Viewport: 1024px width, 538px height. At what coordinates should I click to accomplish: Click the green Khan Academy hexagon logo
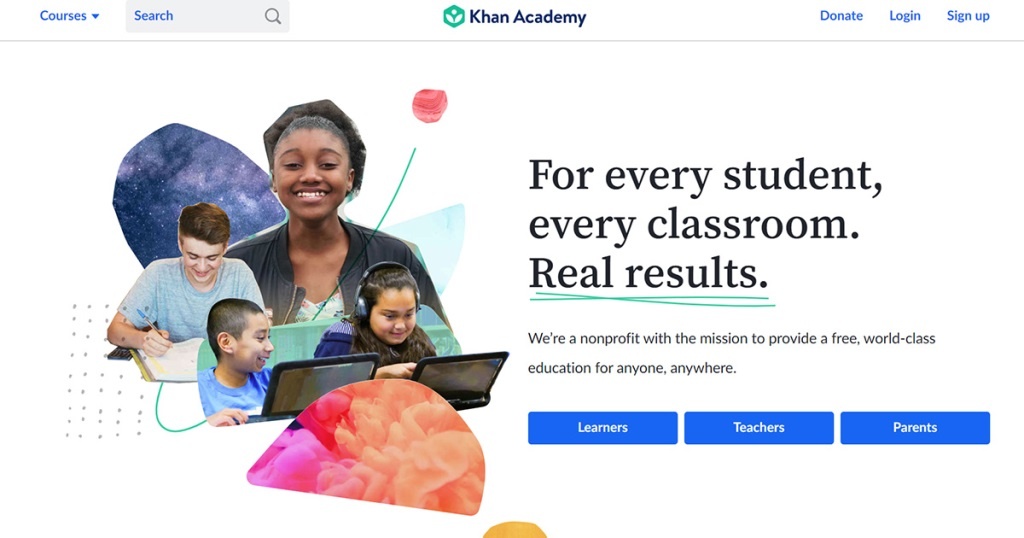coord(453,16)
